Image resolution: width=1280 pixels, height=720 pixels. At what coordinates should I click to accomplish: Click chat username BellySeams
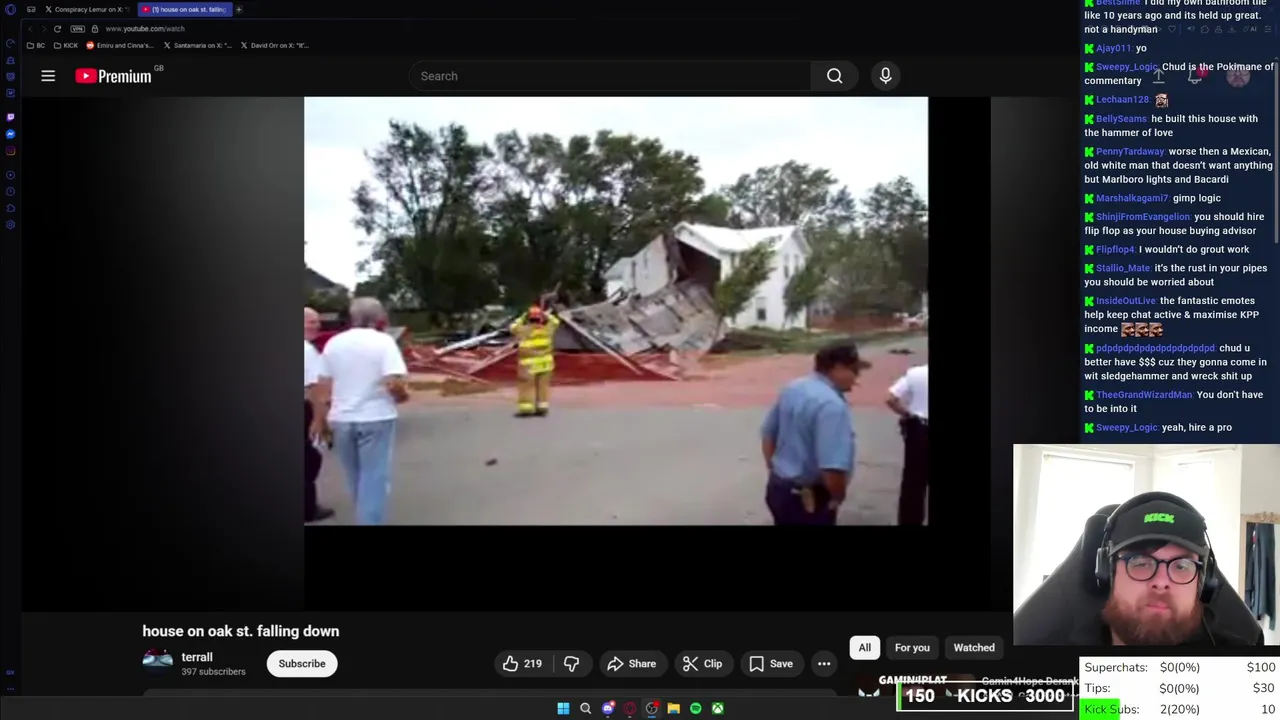click(x=1121, y=119)
